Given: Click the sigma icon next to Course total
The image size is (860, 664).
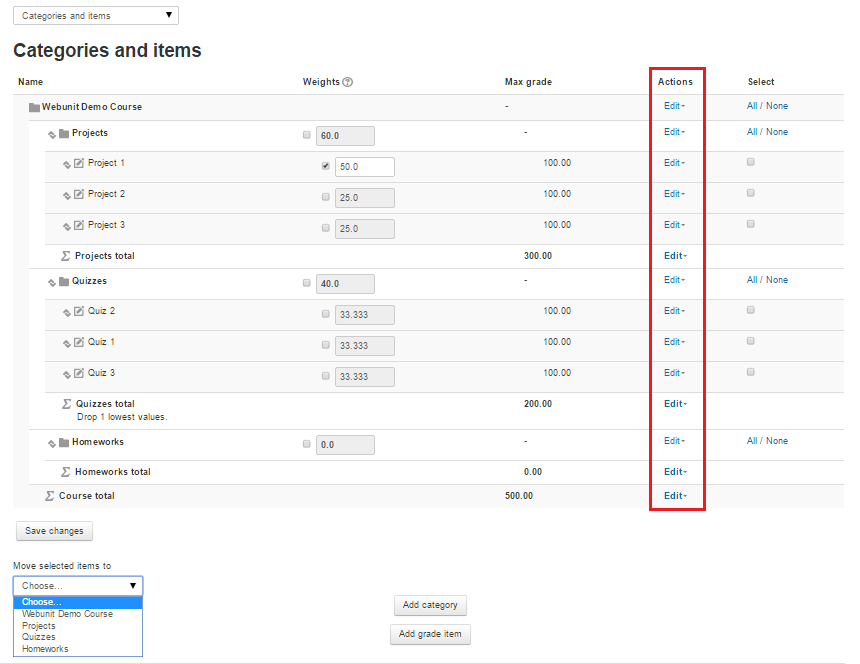Looking at the screenshot, I should [50, 496].
